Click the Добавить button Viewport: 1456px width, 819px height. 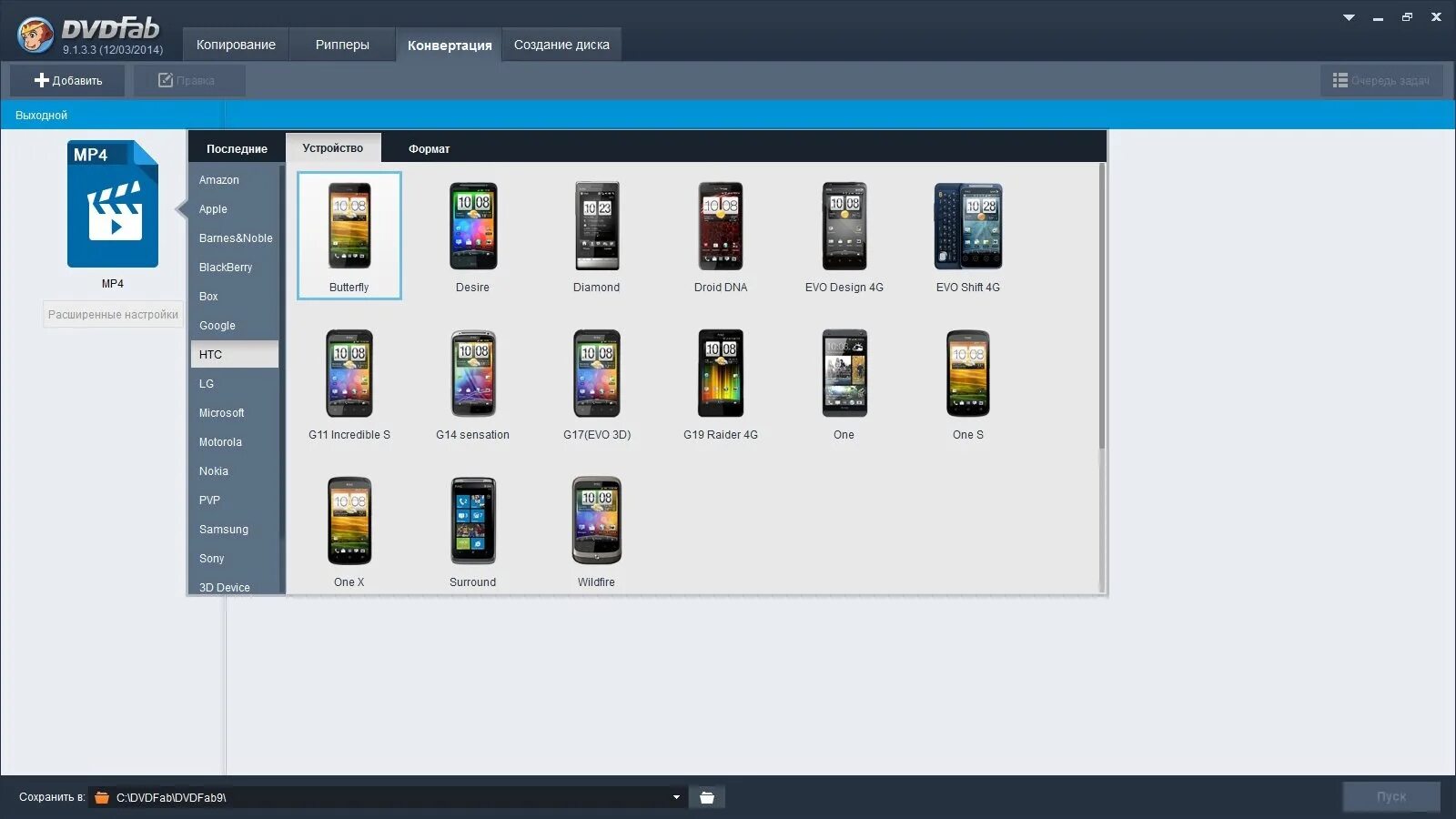pos(68,80)
